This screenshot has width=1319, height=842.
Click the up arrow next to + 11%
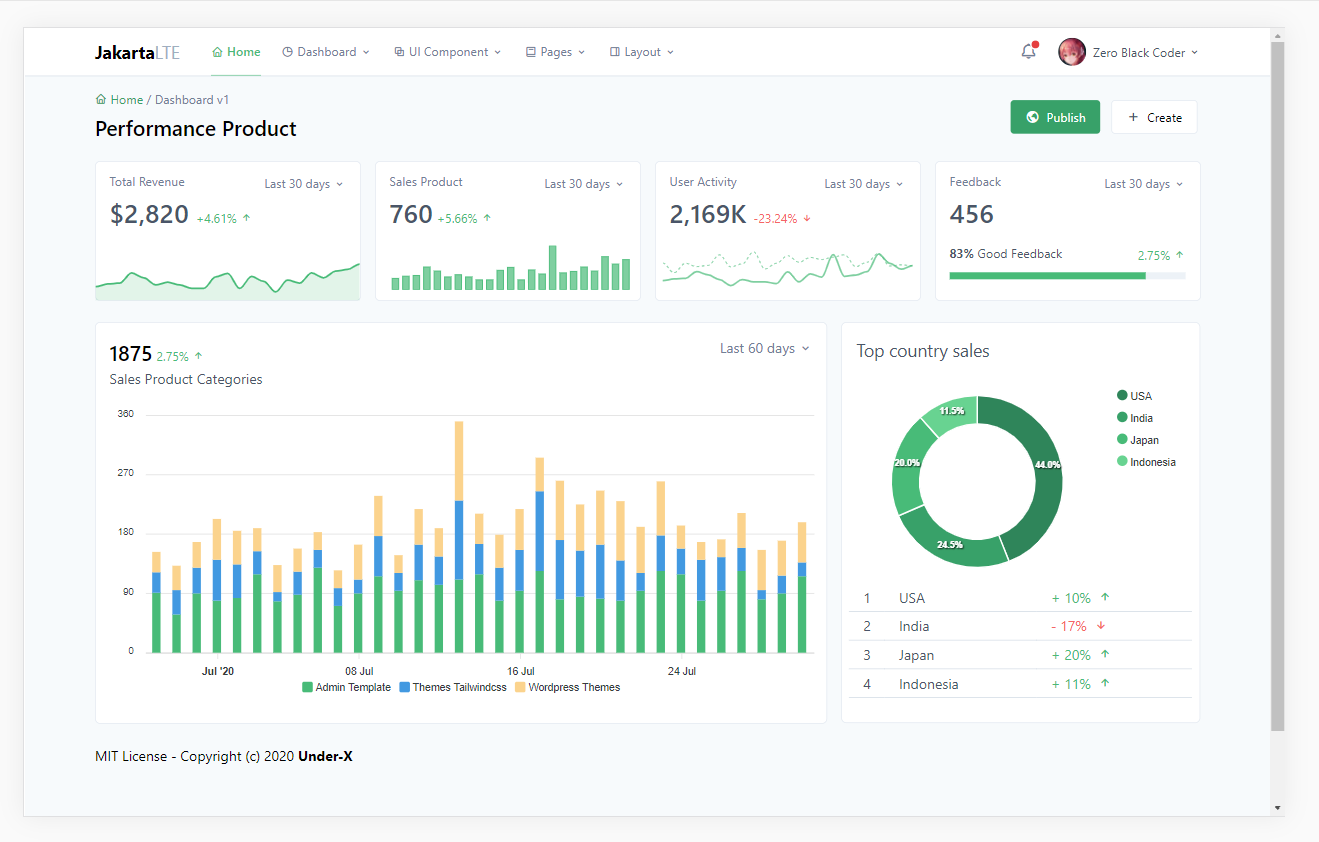(x=1105, y=683)
